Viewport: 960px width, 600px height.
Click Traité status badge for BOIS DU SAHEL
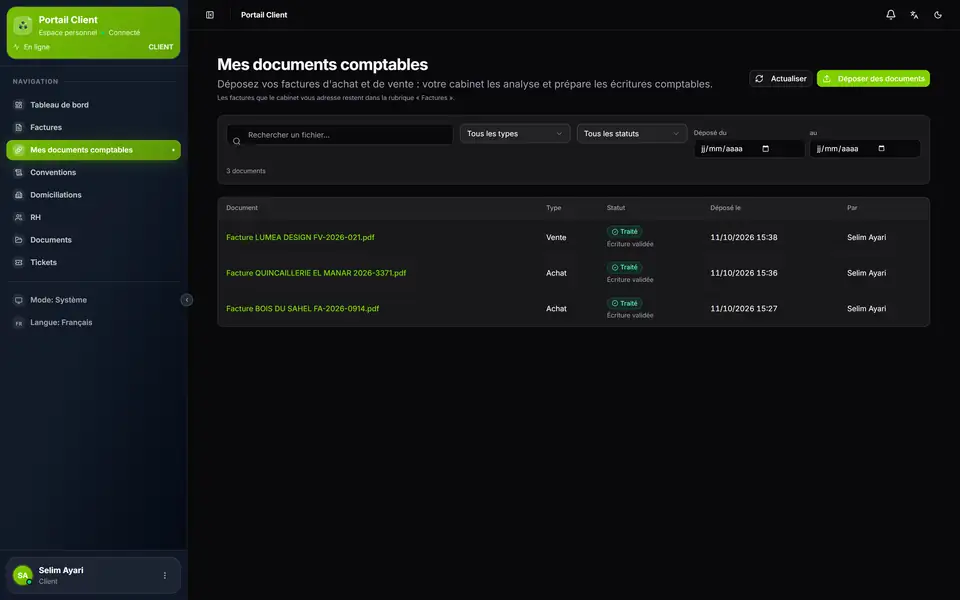(x=624, y=303)
